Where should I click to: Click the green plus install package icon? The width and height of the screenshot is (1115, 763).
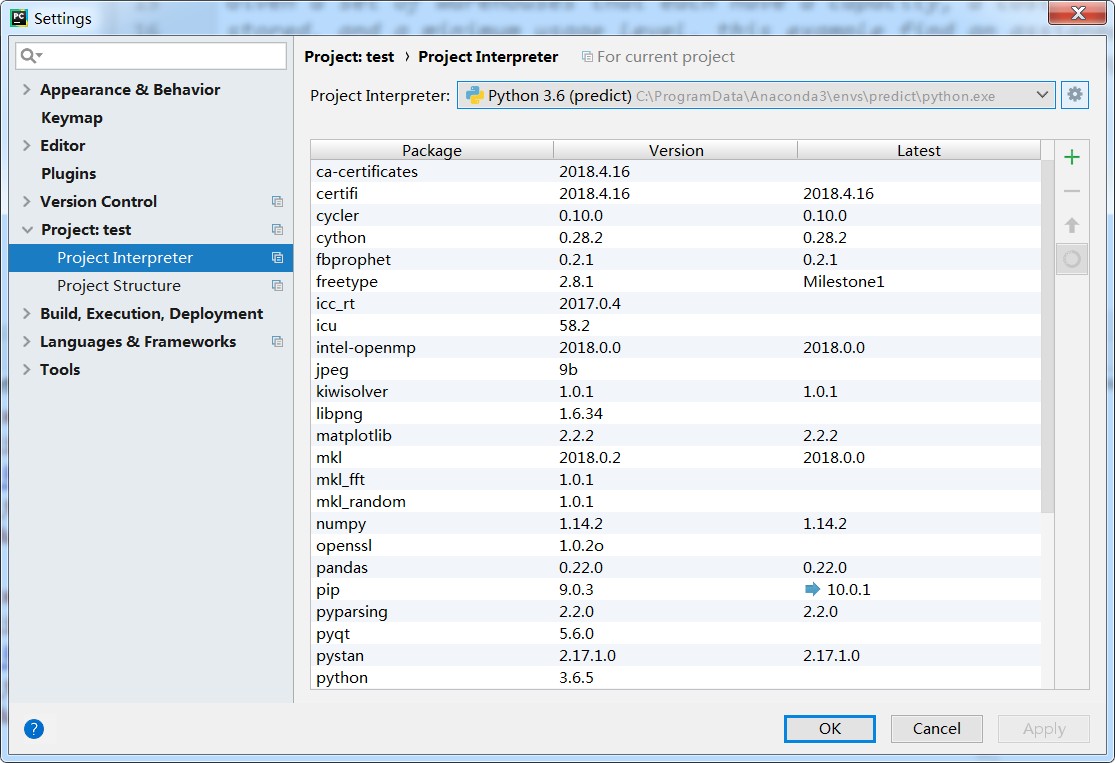click(x=1072, y=157)
